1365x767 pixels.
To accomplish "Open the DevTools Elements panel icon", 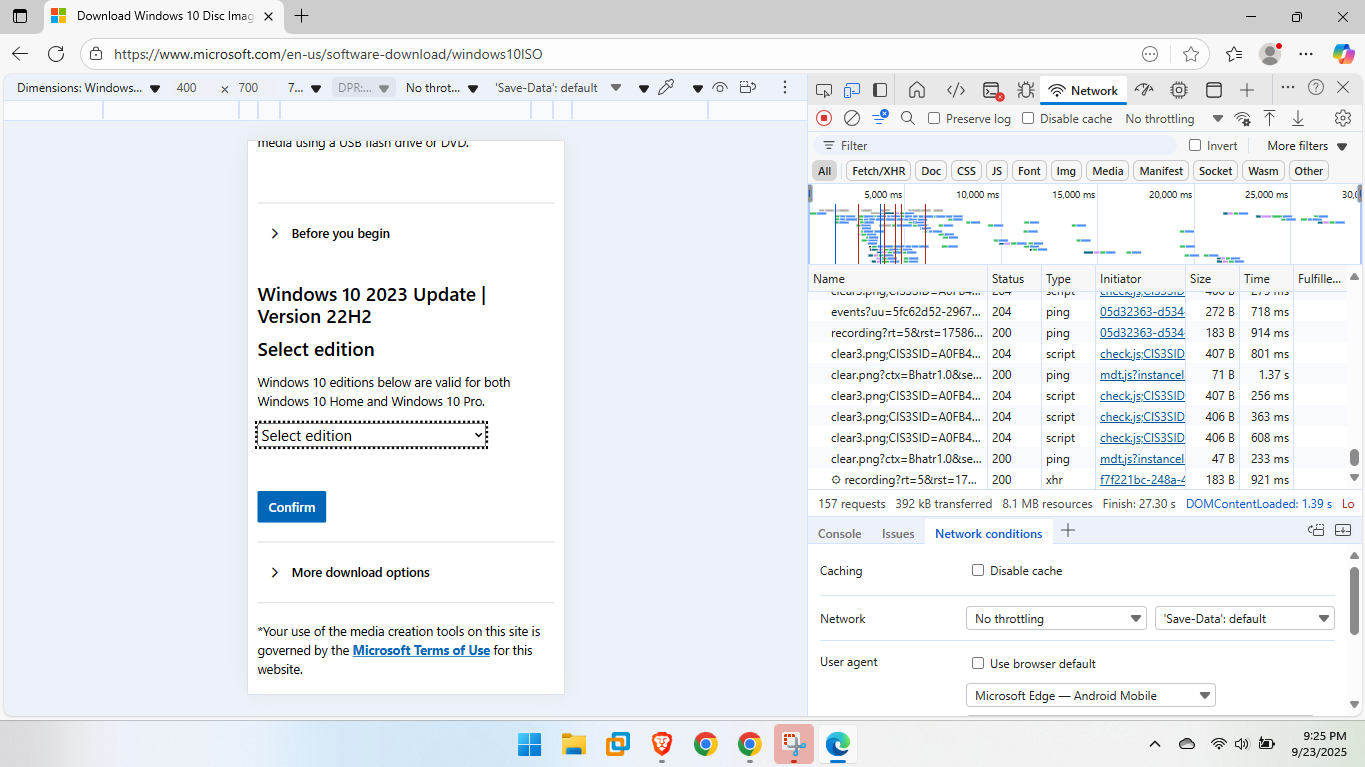I will point(956,90).
